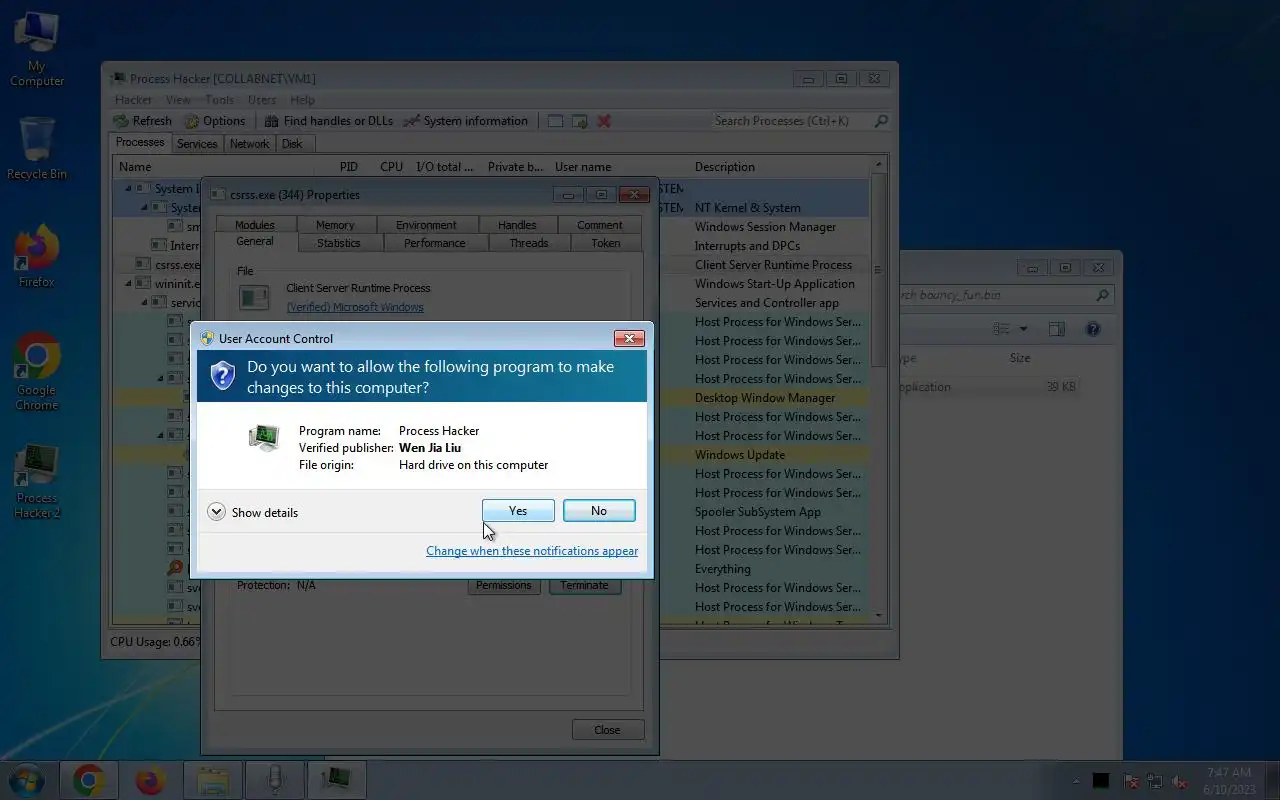Click Chrome icon in the taskbar
Screen dimensions: 1280x800
click(x=88, y=780)
